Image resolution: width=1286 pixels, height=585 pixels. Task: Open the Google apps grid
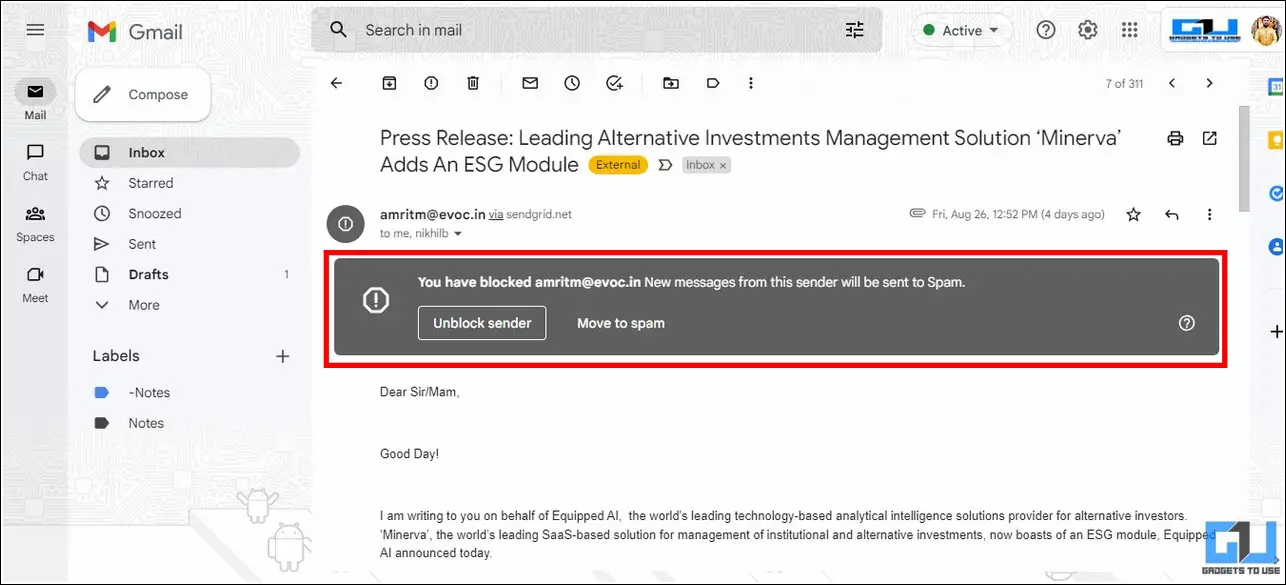[x=1130, y=30]
